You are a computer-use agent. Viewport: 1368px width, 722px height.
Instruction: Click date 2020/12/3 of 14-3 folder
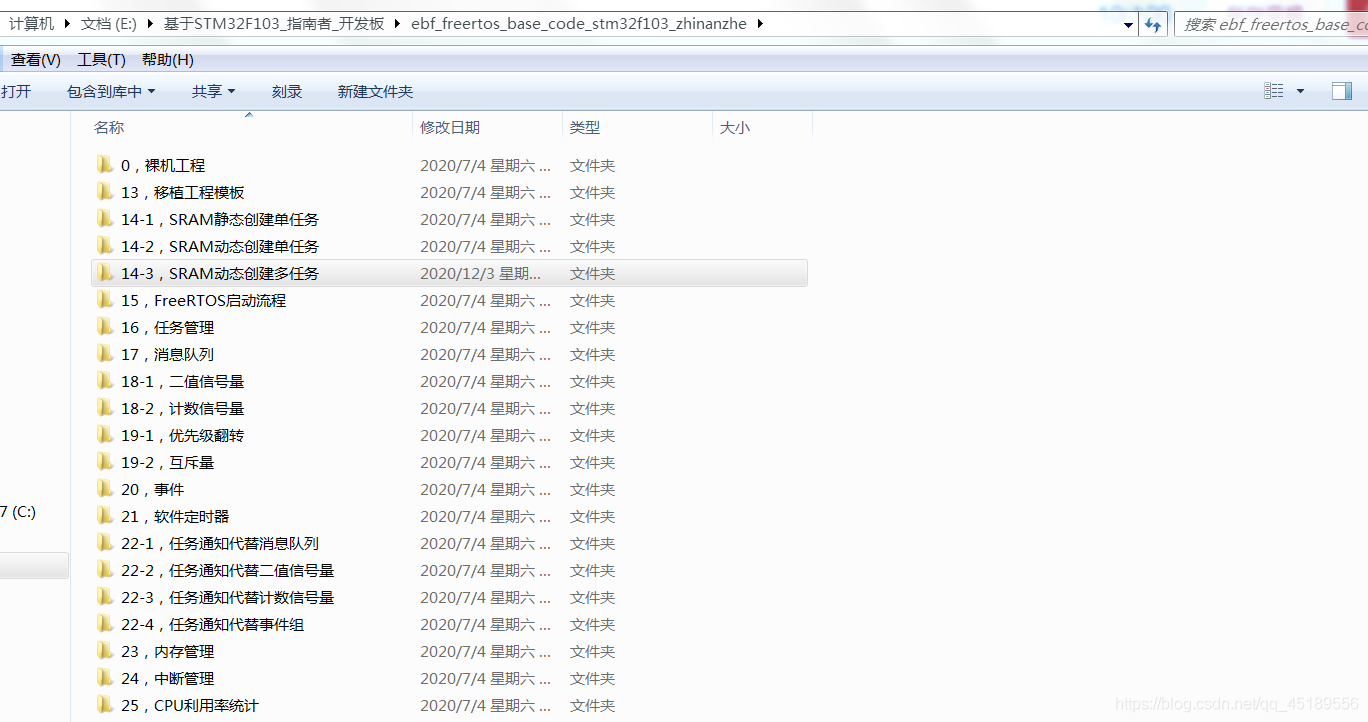click(480, 273)
